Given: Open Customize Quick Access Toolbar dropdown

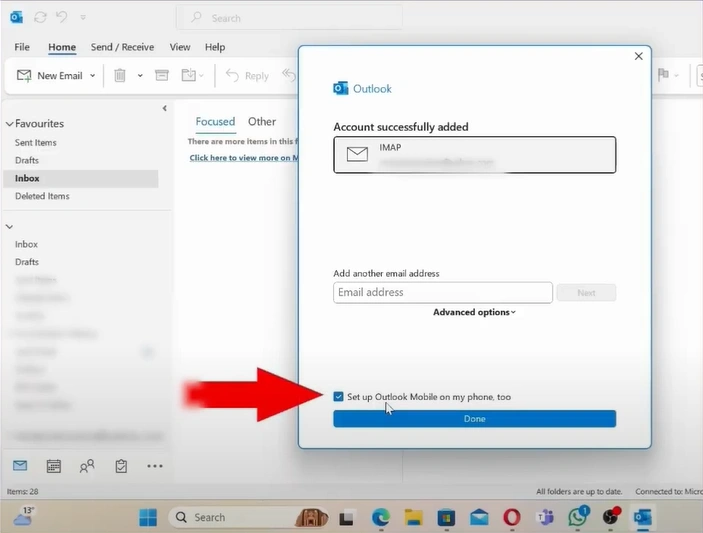Looking at the screenshot, I should (x=83, y=17).
